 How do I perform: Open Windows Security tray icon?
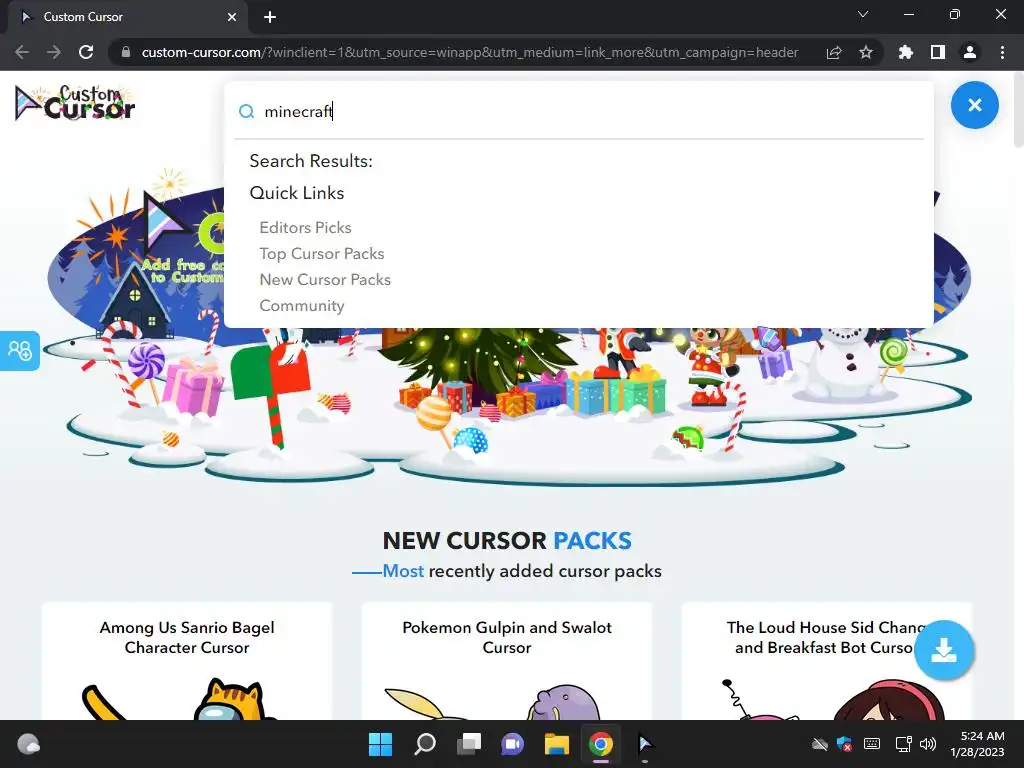[844, 744]
